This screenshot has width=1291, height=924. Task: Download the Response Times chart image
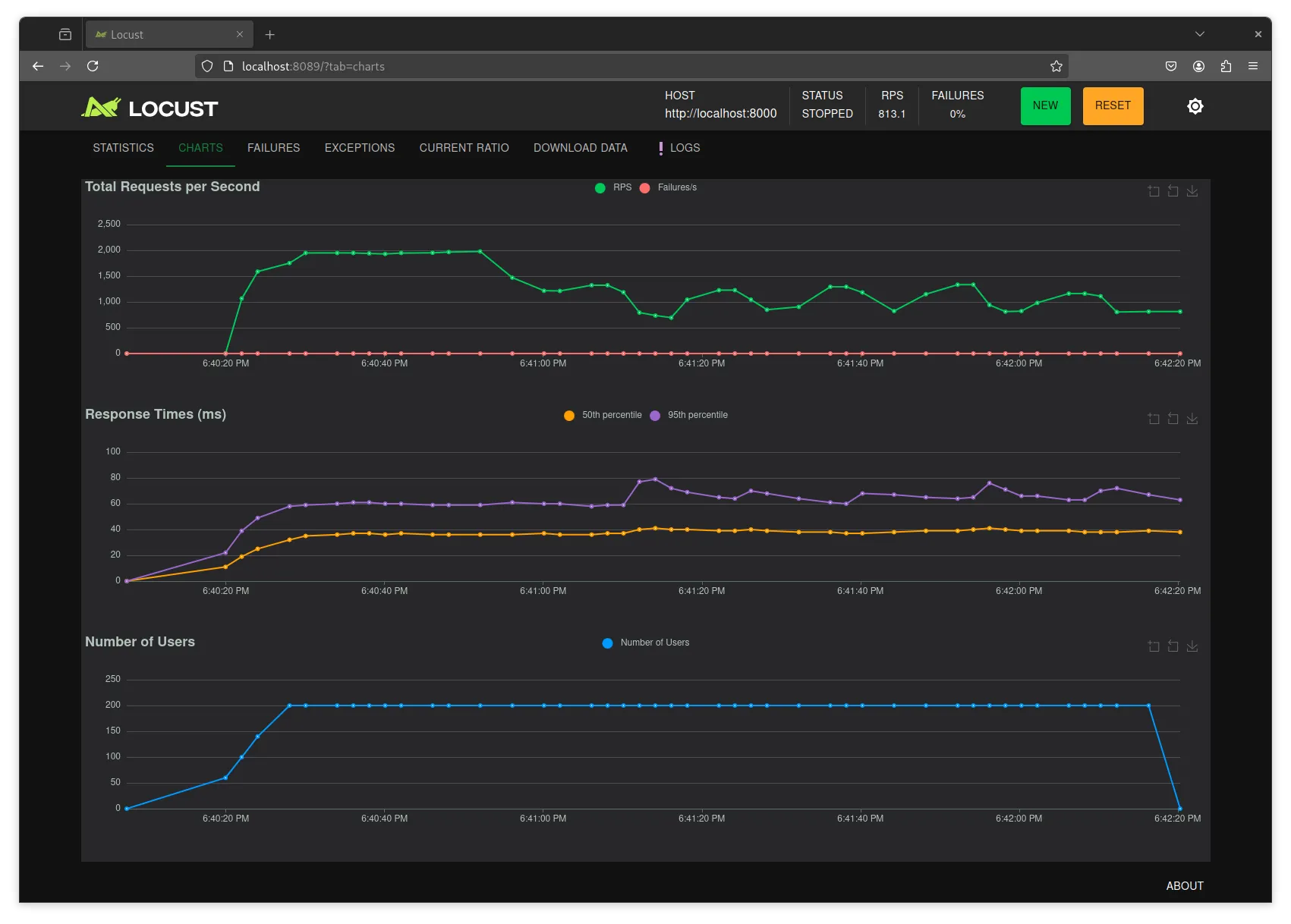tap(1192, 419)
